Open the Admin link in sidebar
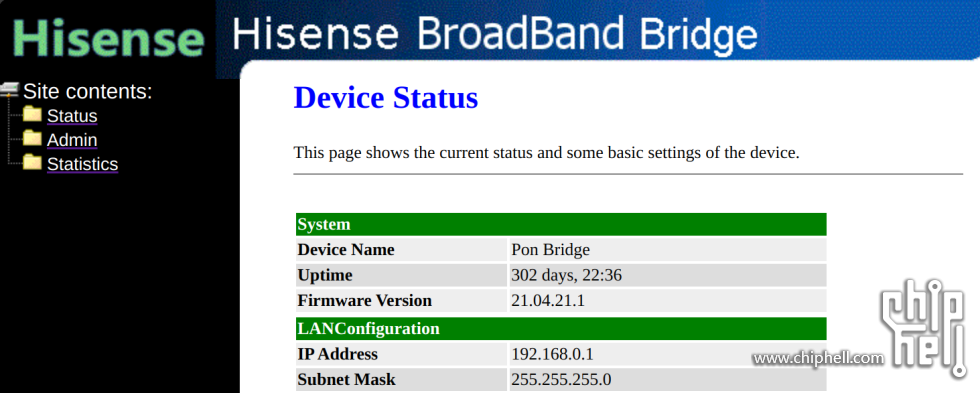The image size is (980, 393). click(x=72, y=140)
